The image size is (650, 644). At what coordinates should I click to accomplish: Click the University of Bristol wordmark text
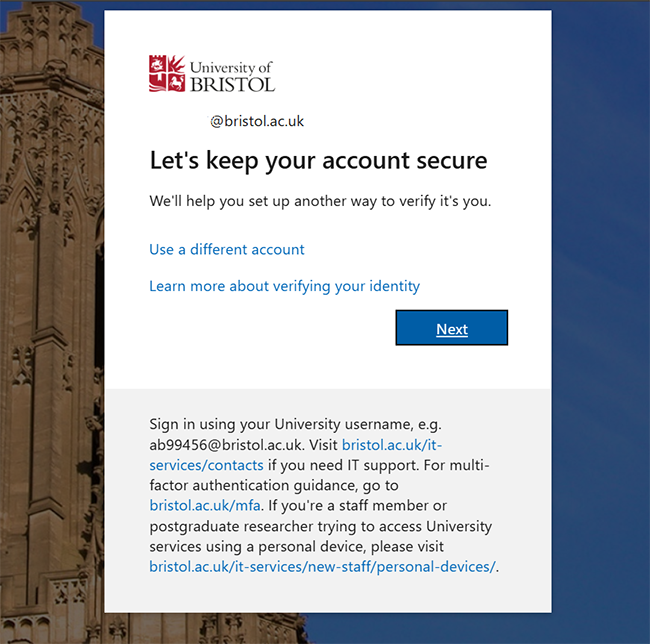232,75
